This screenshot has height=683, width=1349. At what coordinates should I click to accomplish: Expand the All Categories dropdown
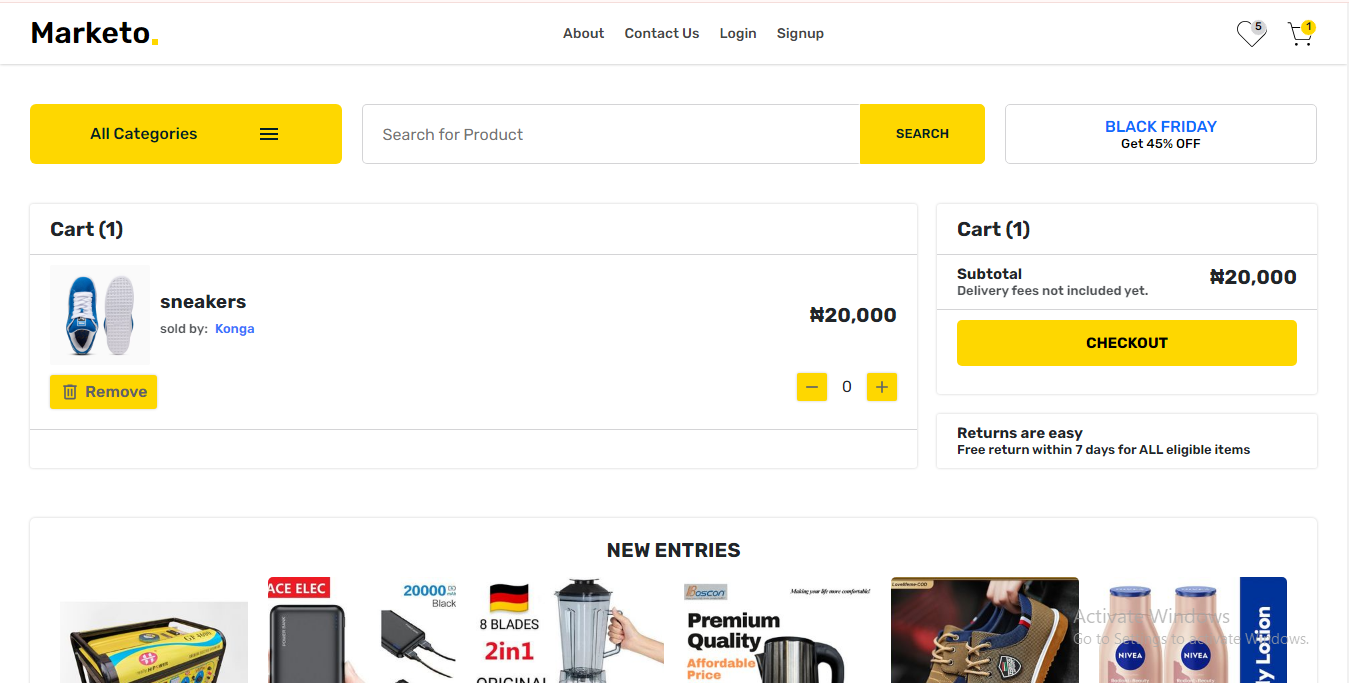tap(186, 134)
